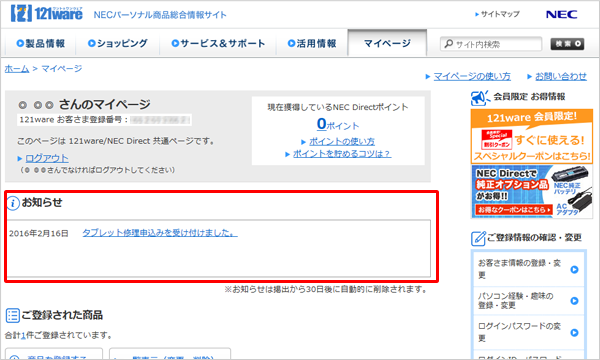Focus the サイト内検索 search field
Image resolution: width=600 pixels, height=360 pixels.
click(x=491, y=44)
